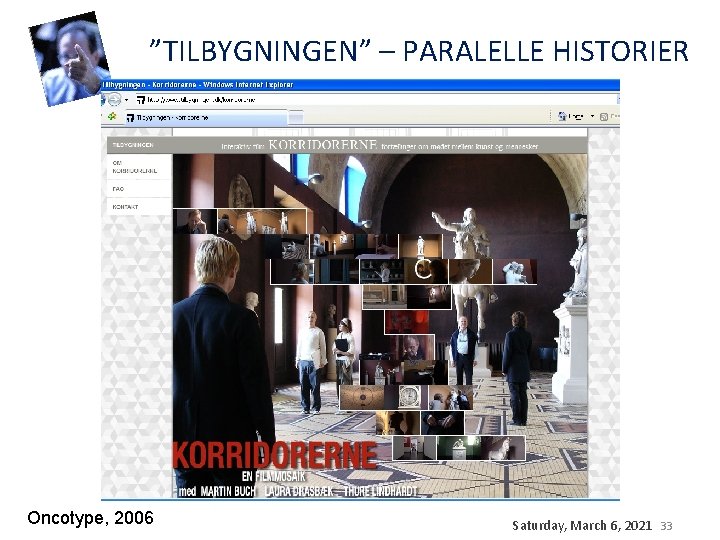
Task: Click the Internet Explorer window title bar text
Action: click(198, 84)
